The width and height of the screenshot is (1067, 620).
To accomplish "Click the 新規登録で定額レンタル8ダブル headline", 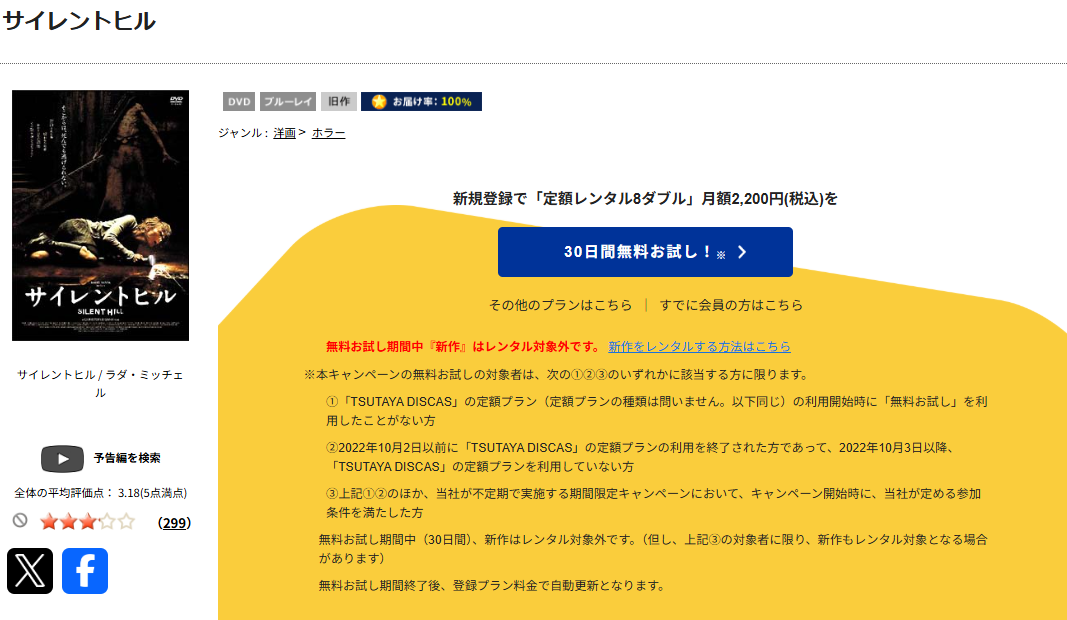I will tap(645, 199).
